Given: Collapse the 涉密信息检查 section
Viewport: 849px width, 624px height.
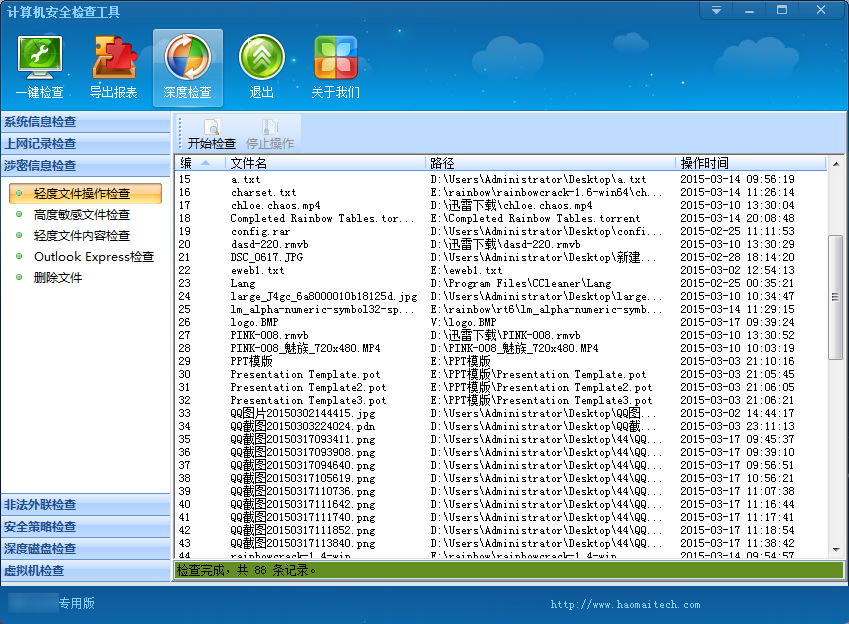Looking at the screenshot, I should point(86,166).
